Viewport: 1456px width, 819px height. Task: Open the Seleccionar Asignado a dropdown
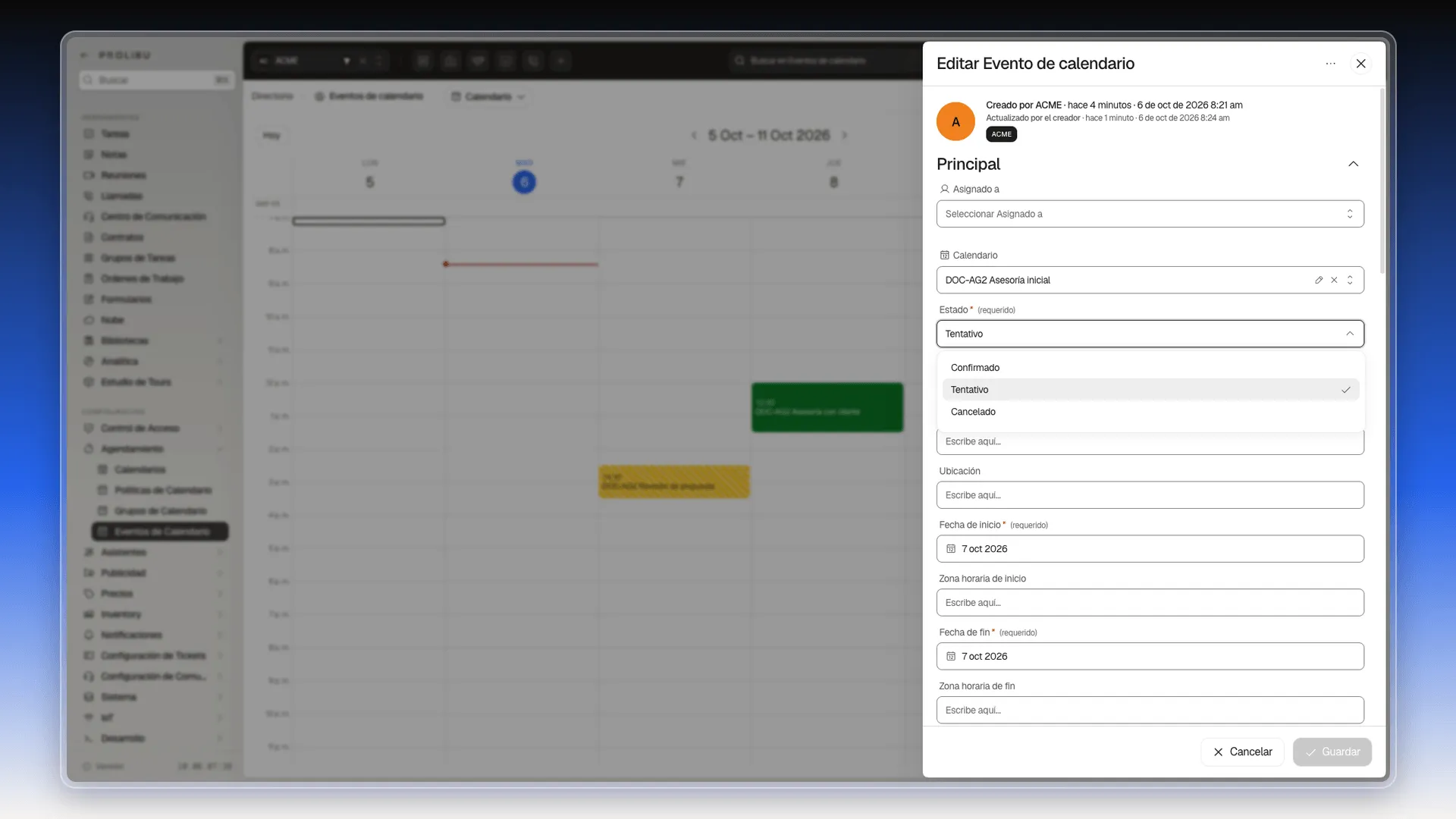pos(1150,214)
